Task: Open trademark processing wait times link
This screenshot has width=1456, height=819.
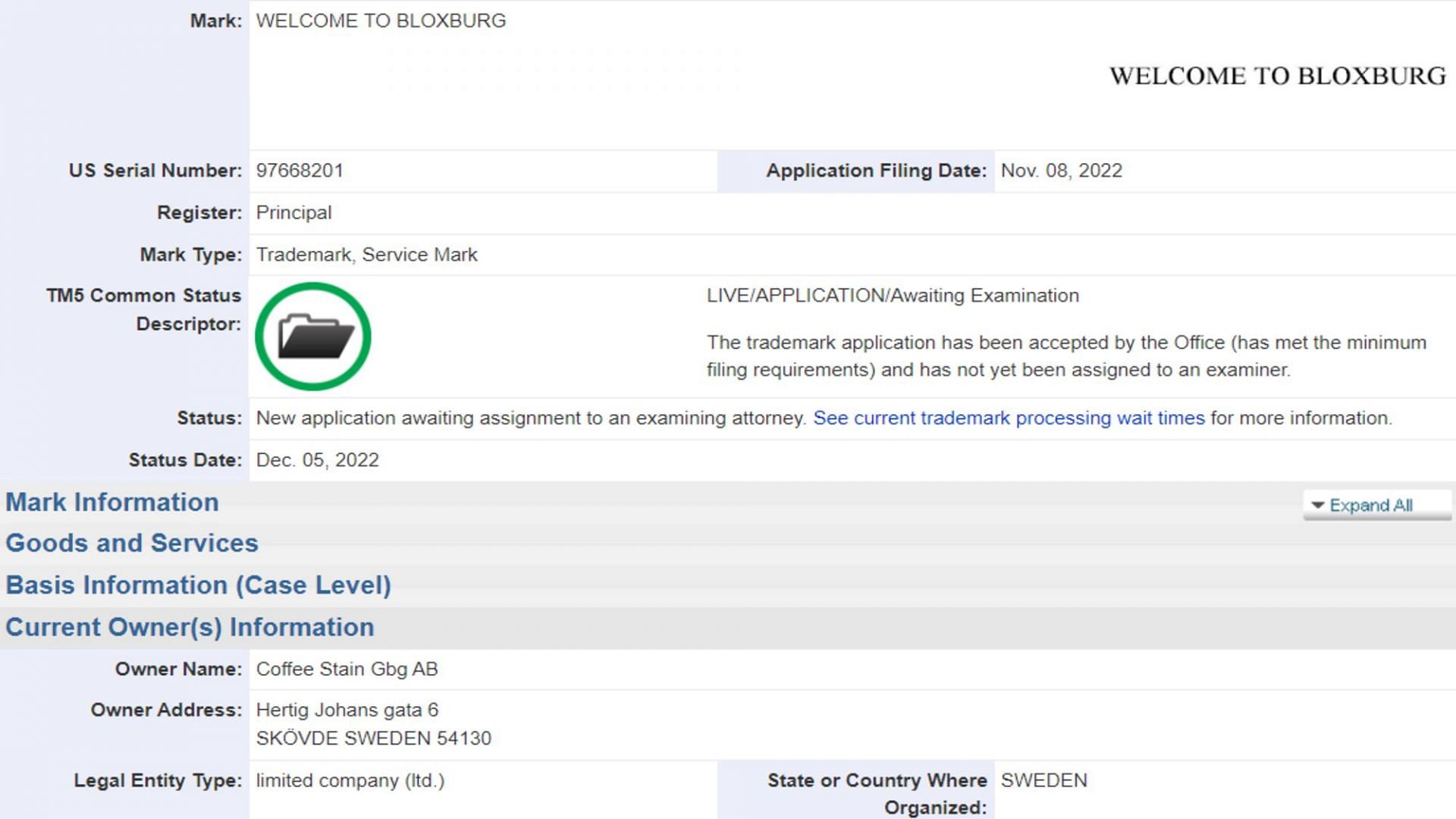Action: [1009, 418]
